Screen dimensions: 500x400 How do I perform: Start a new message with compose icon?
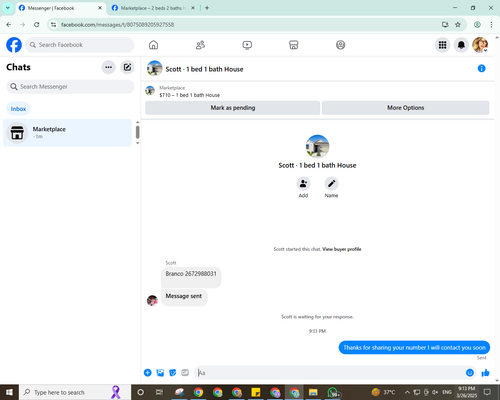tap(127, 67)
